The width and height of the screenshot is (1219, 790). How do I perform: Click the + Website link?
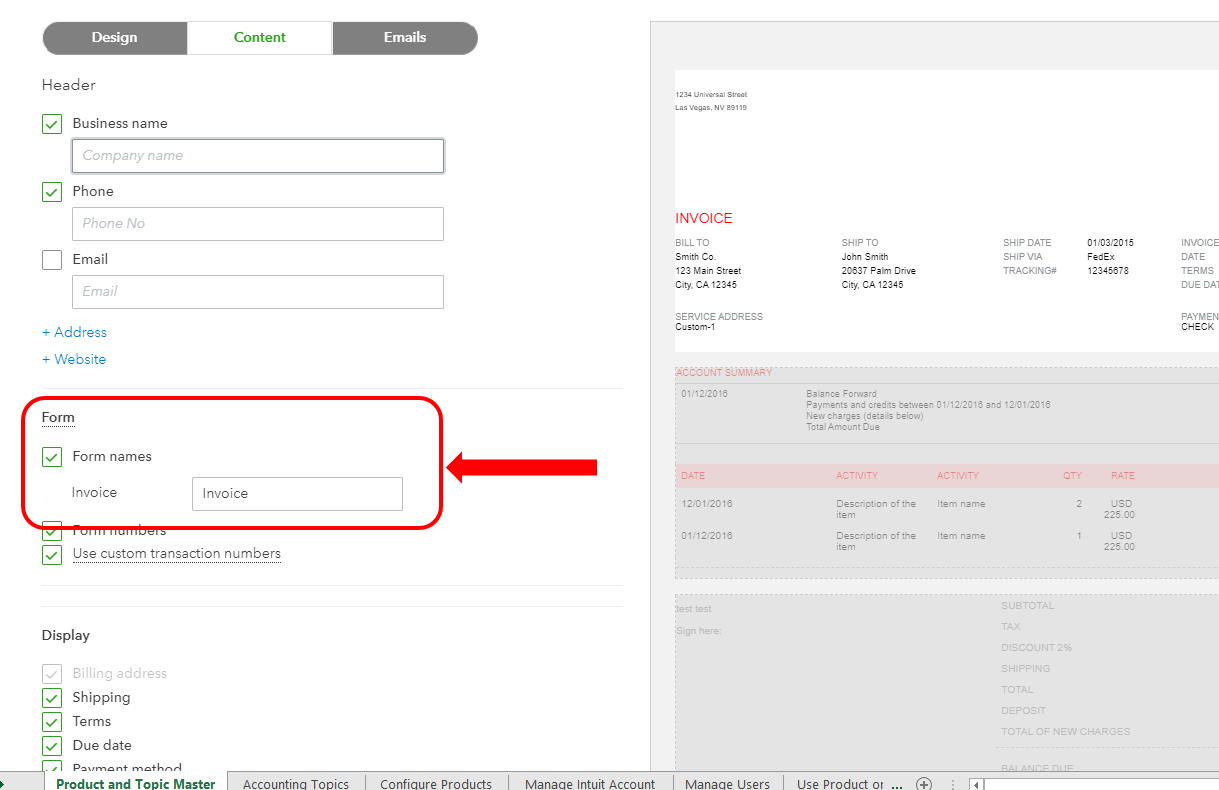[73, 359]
